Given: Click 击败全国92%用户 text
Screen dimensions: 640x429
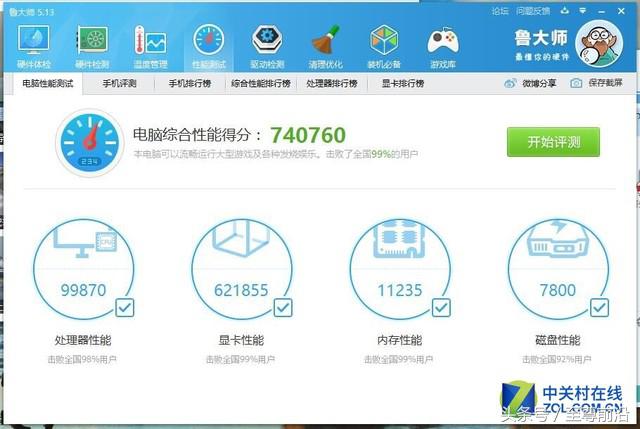Looking at the screenshot, I should click(557, 360).
